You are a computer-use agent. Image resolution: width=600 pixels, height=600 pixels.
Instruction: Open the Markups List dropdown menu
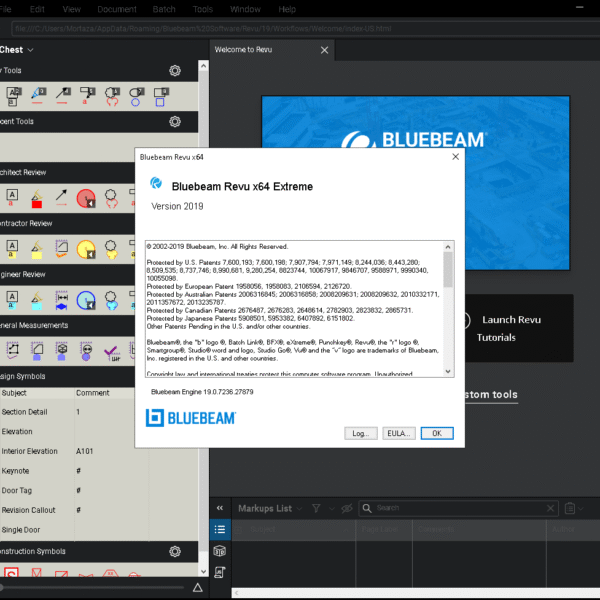coord(270,509)
